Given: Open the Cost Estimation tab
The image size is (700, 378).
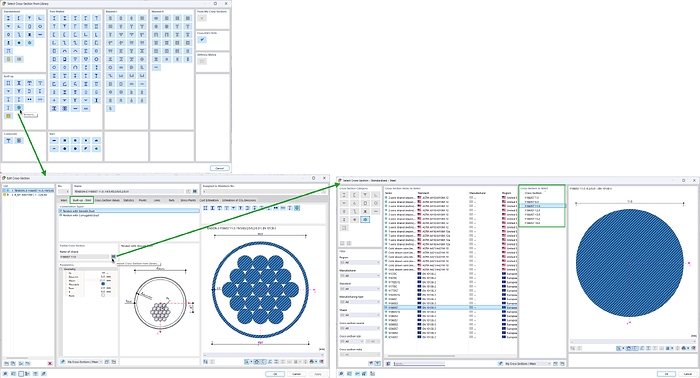Looking at the screenshot, I should pos(209,200).
